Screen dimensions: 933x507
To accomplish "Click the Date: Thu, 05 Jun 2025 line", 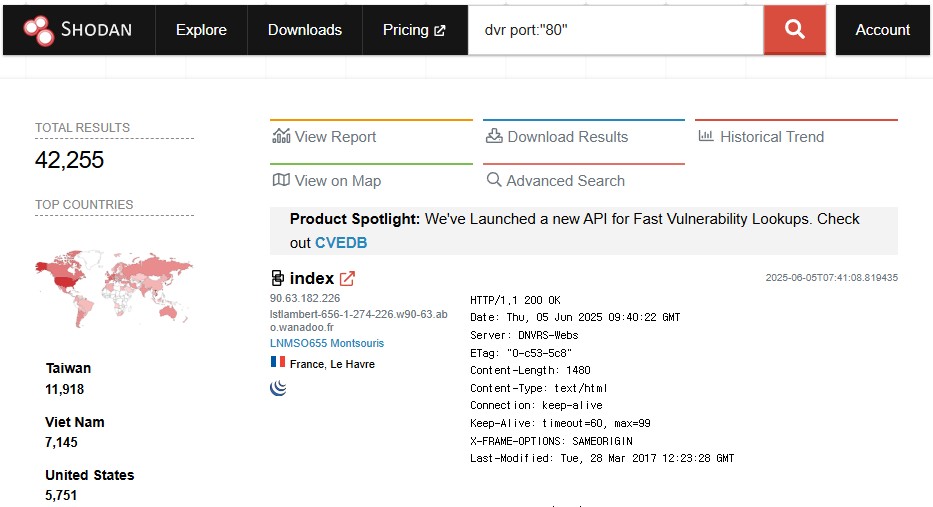I will click(575, 317).
